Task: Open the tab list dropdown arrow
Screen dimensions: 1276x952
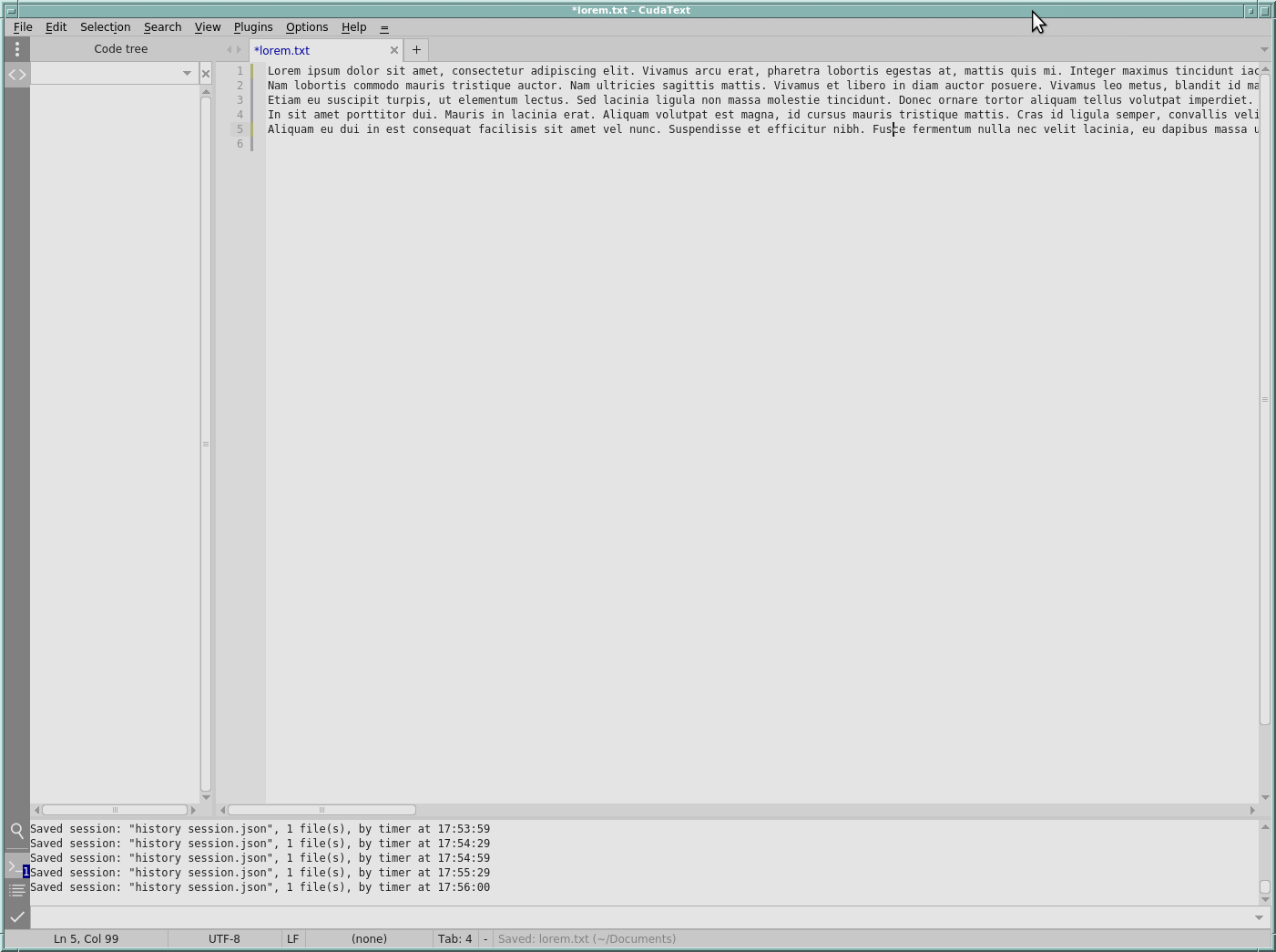Action: [x=1264, y=50]
